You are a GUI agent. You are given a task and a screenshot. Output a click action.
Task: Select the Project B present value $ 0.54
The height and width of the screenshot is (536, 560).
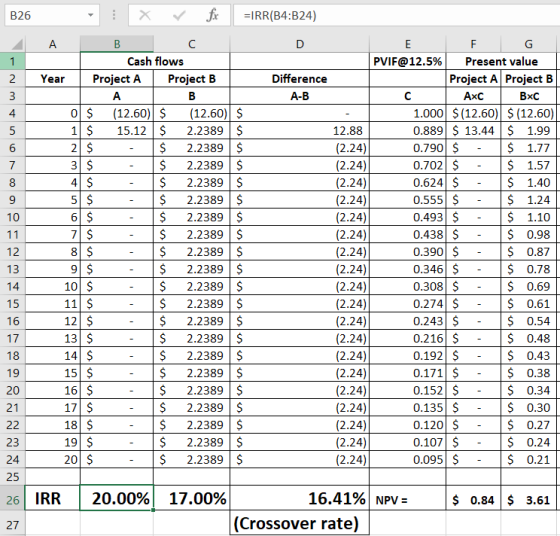[x=529, y=321]
